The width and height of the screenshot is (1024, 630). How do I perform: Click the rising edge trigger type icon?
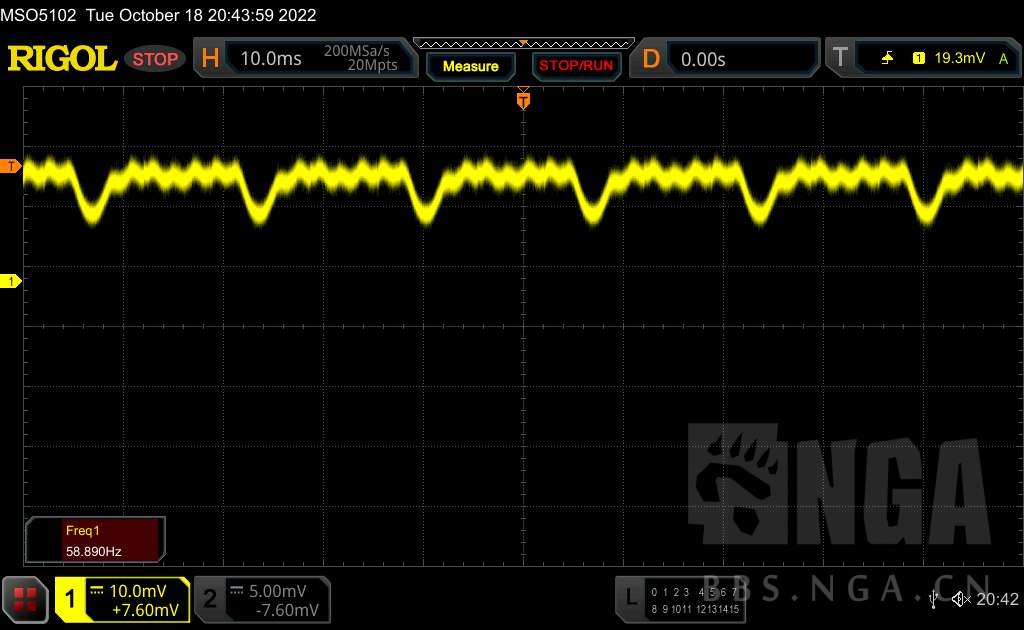click(x=887, y=59)
